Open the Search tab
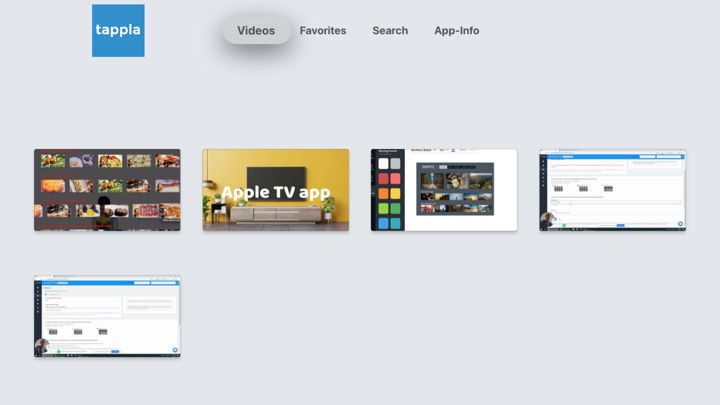 pos(390,30)
